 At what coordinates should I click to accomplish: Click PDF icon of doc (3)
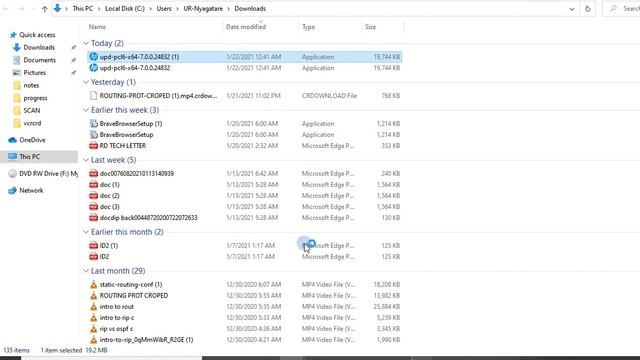pos(93,207)
